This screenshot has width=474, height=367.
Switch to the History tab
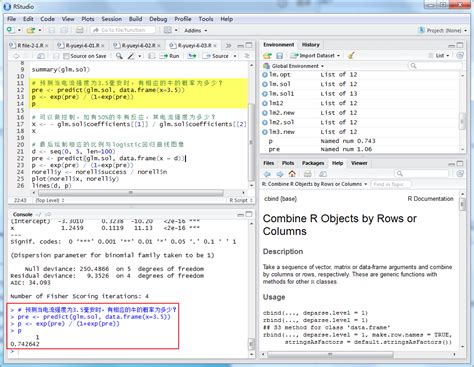(311, 45)
